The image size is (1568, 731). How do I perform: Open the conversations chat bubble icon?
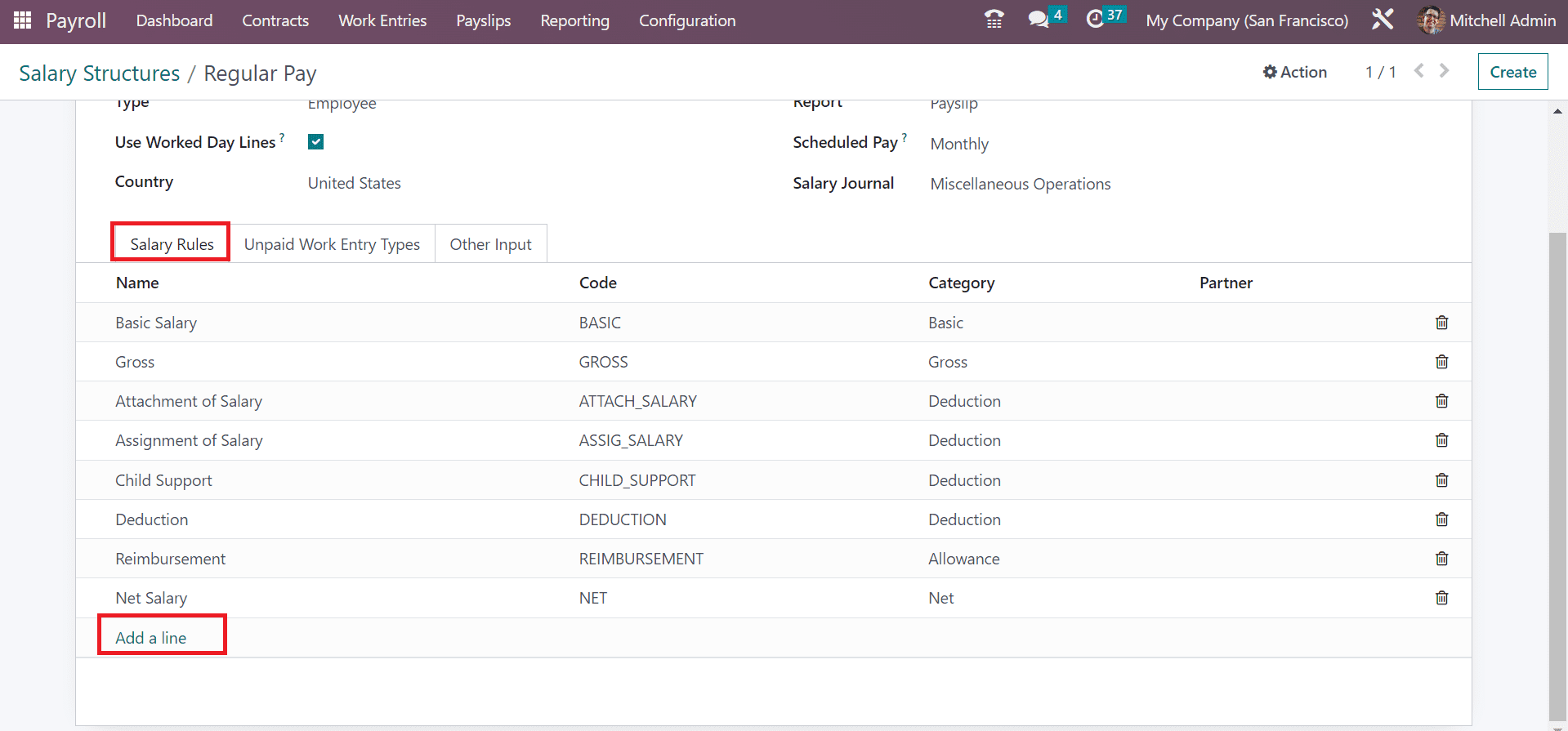[x=1038, y=20]
